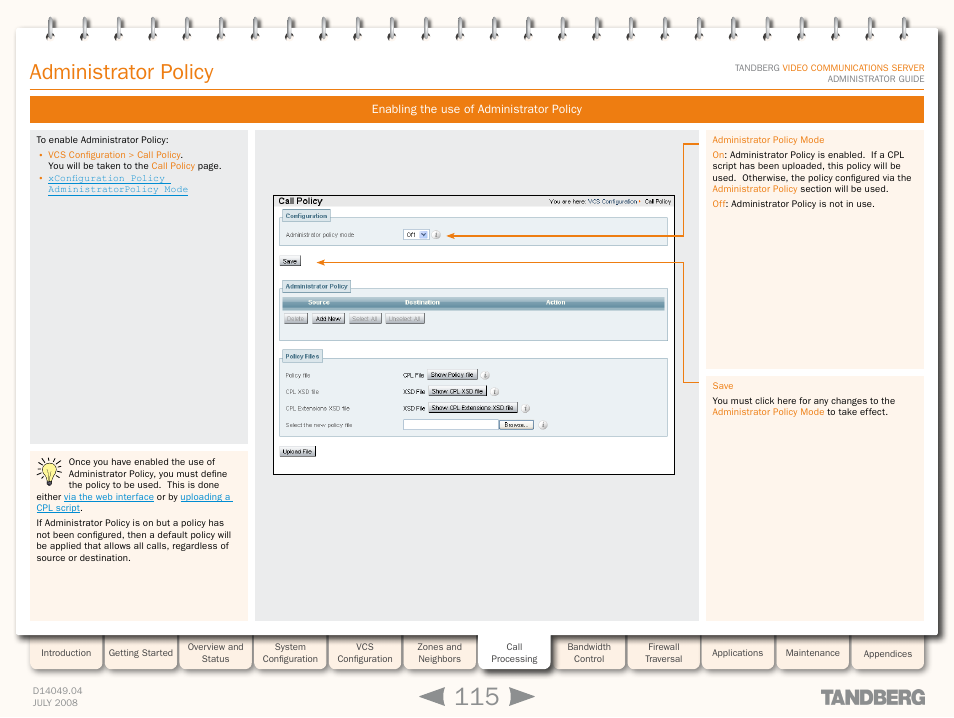Image resolution: width=954 pixels, height=718 pixels.
Task: Click the Source column header
Action: [319, 302]
